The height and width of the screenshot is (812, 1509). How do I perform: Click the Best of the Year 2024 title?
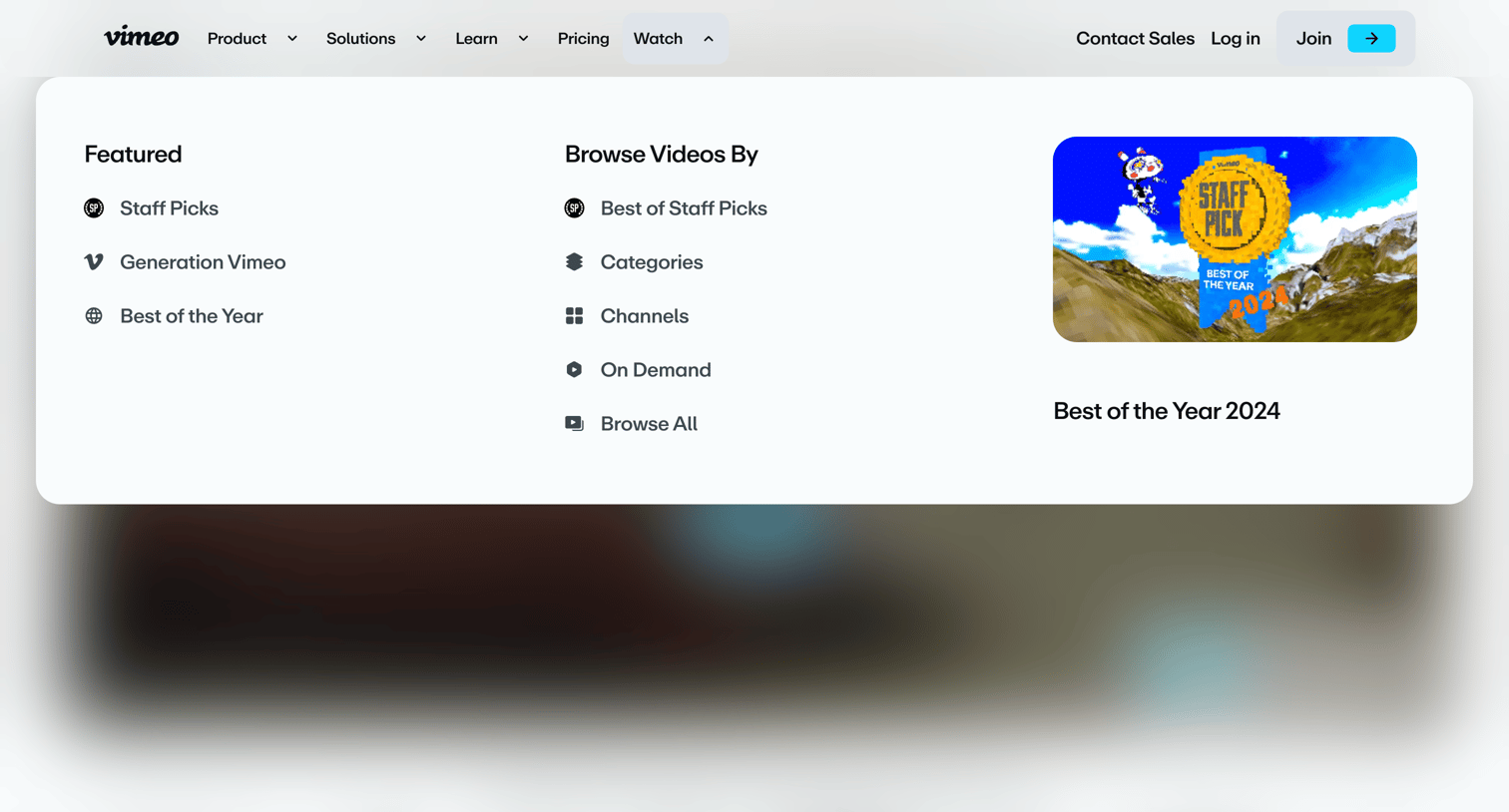point(1167,411)
